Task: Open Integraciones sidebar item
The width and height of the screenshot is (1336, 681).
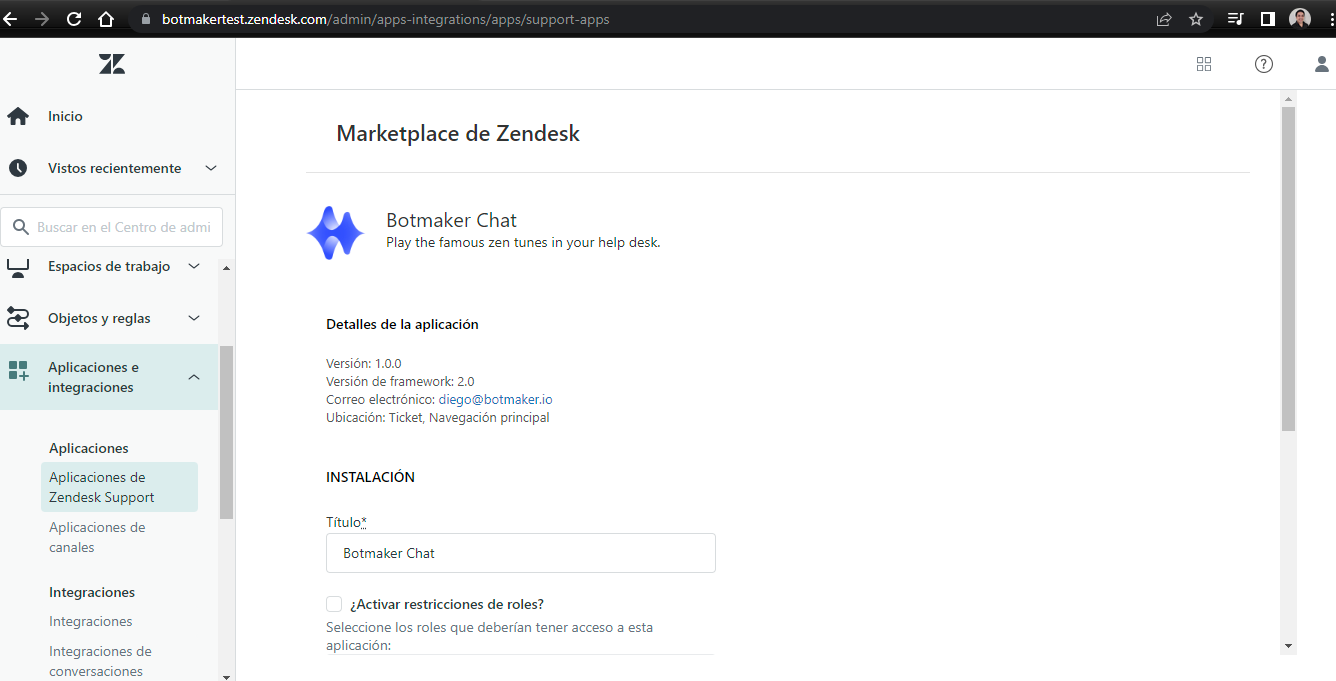Action: [90, 621]
